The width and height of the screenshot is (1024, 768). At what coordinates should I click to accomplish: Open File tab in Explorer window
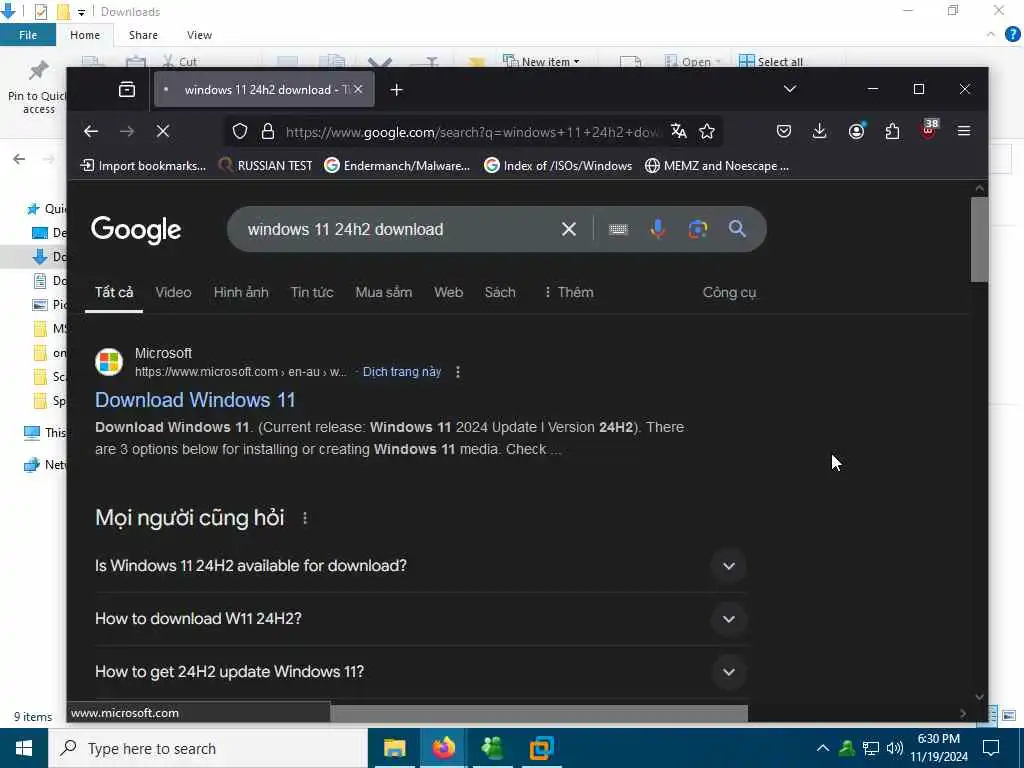click(28, 35)
